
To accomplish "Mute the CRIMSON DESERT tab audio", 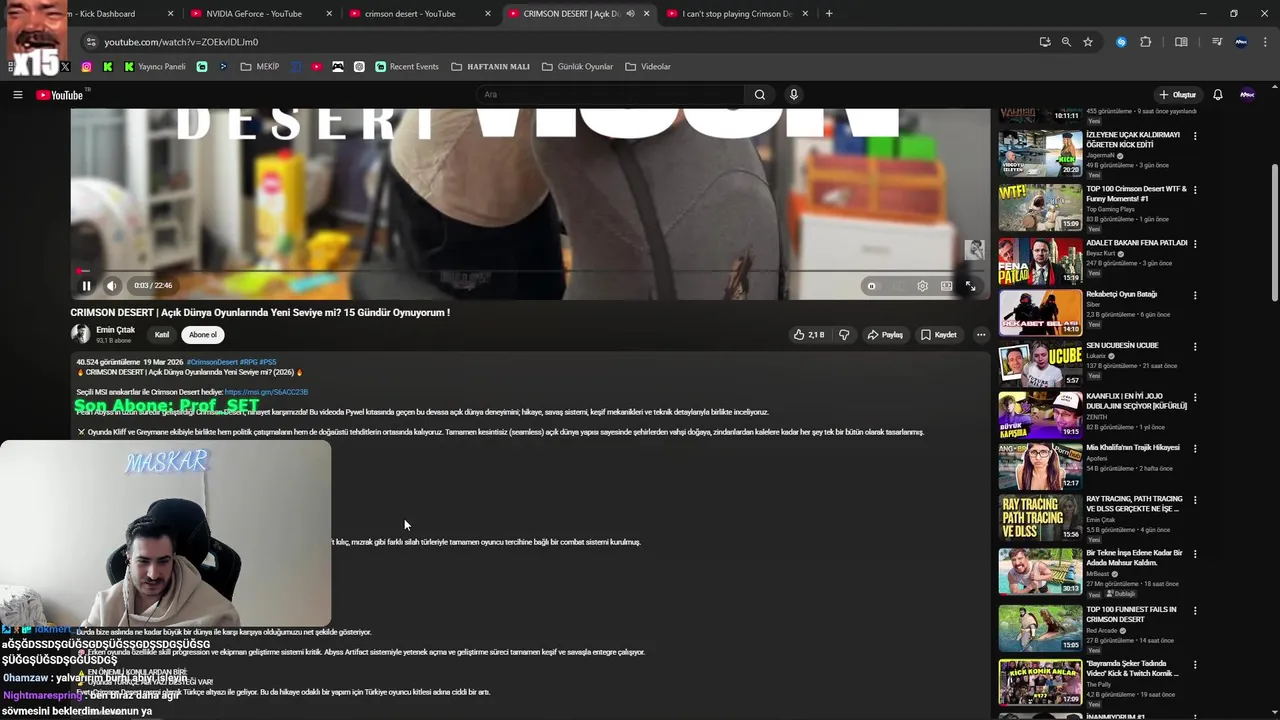I will (630, 14).
